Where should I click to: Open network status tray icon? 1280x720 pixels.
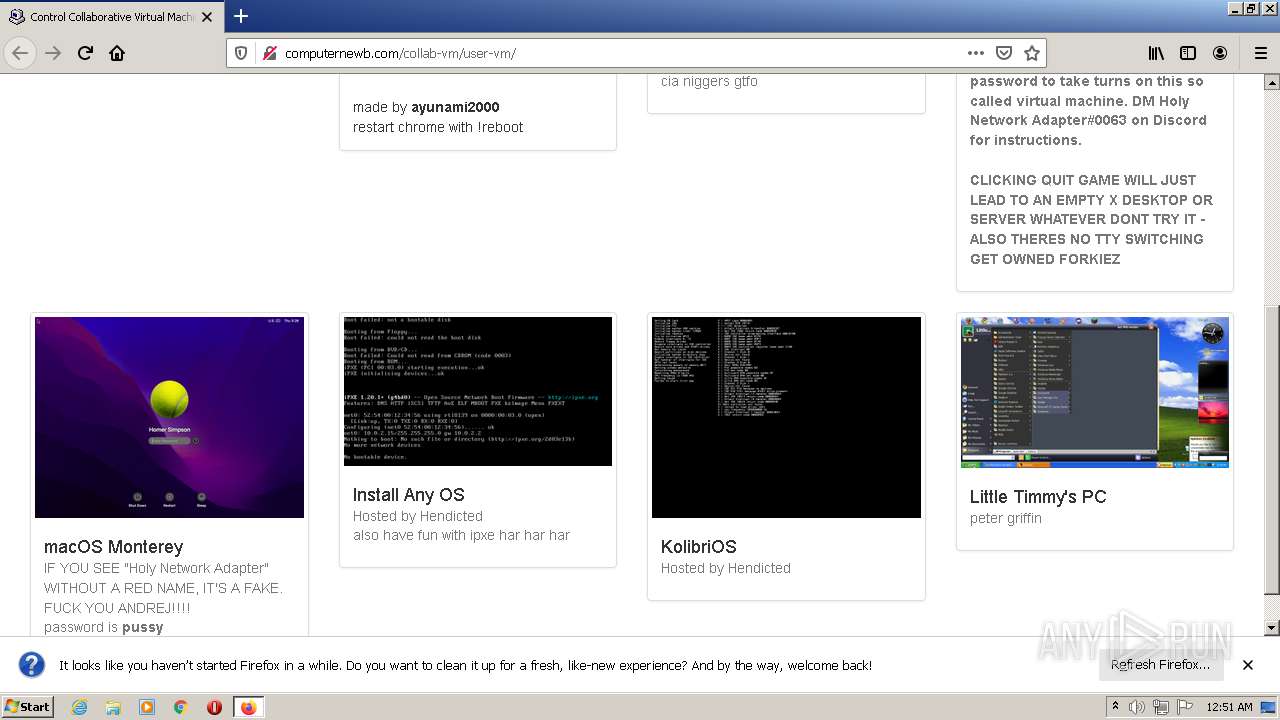[x=1160, y=707]
